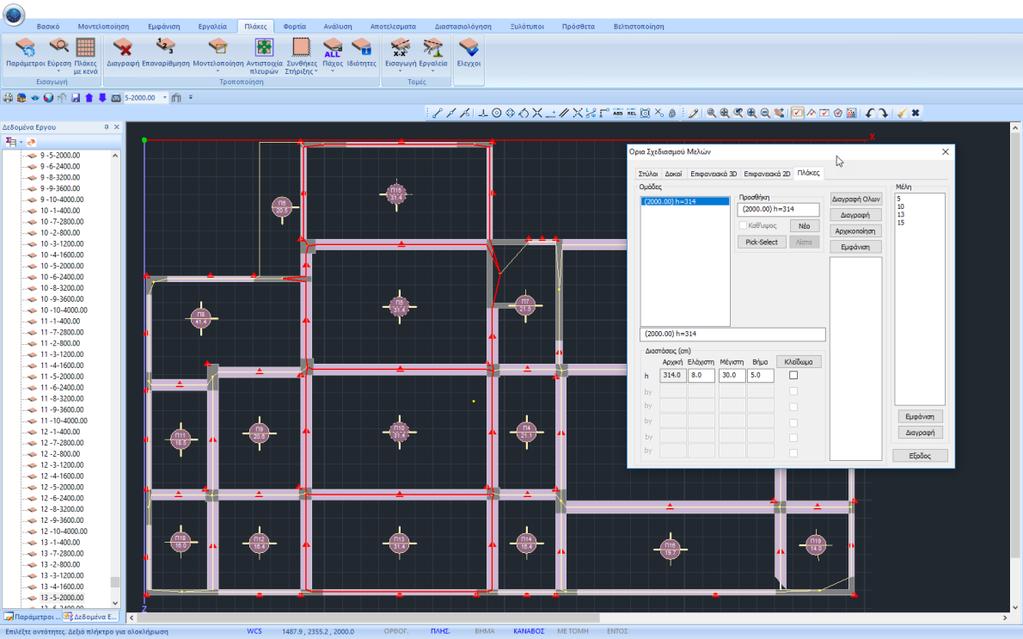Expand the Πάχος dropdown arrow
Viewport: 1023px width, 639px height.
[332, 72]
